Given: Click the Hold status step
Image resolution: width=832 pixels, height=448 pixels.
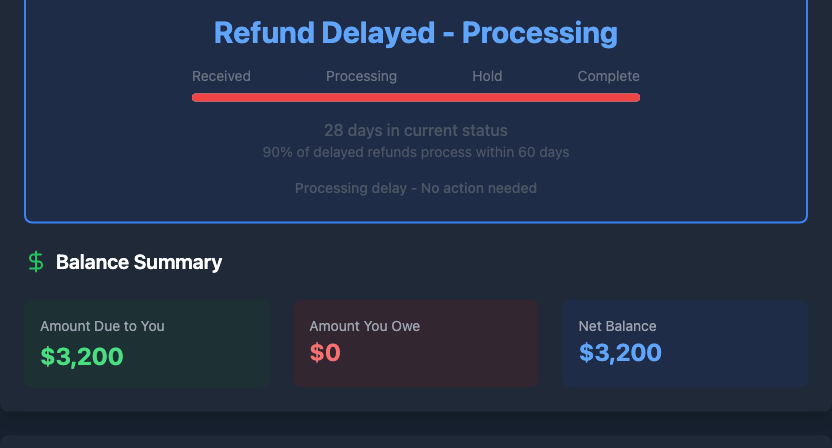Looking at the screenshot, I should (487, 76).
